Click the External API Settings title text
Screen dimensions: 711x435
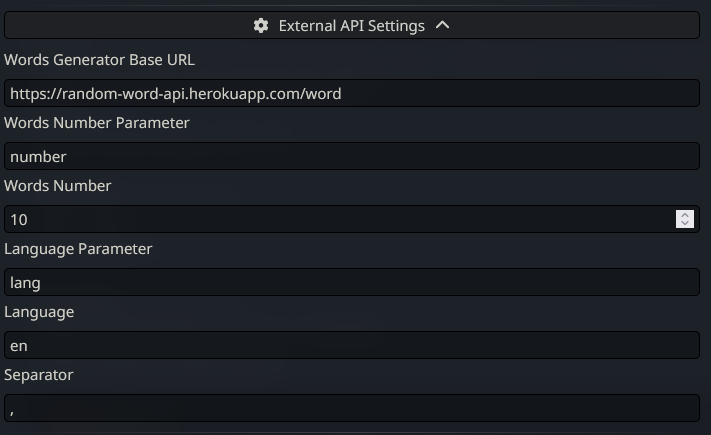351,26
